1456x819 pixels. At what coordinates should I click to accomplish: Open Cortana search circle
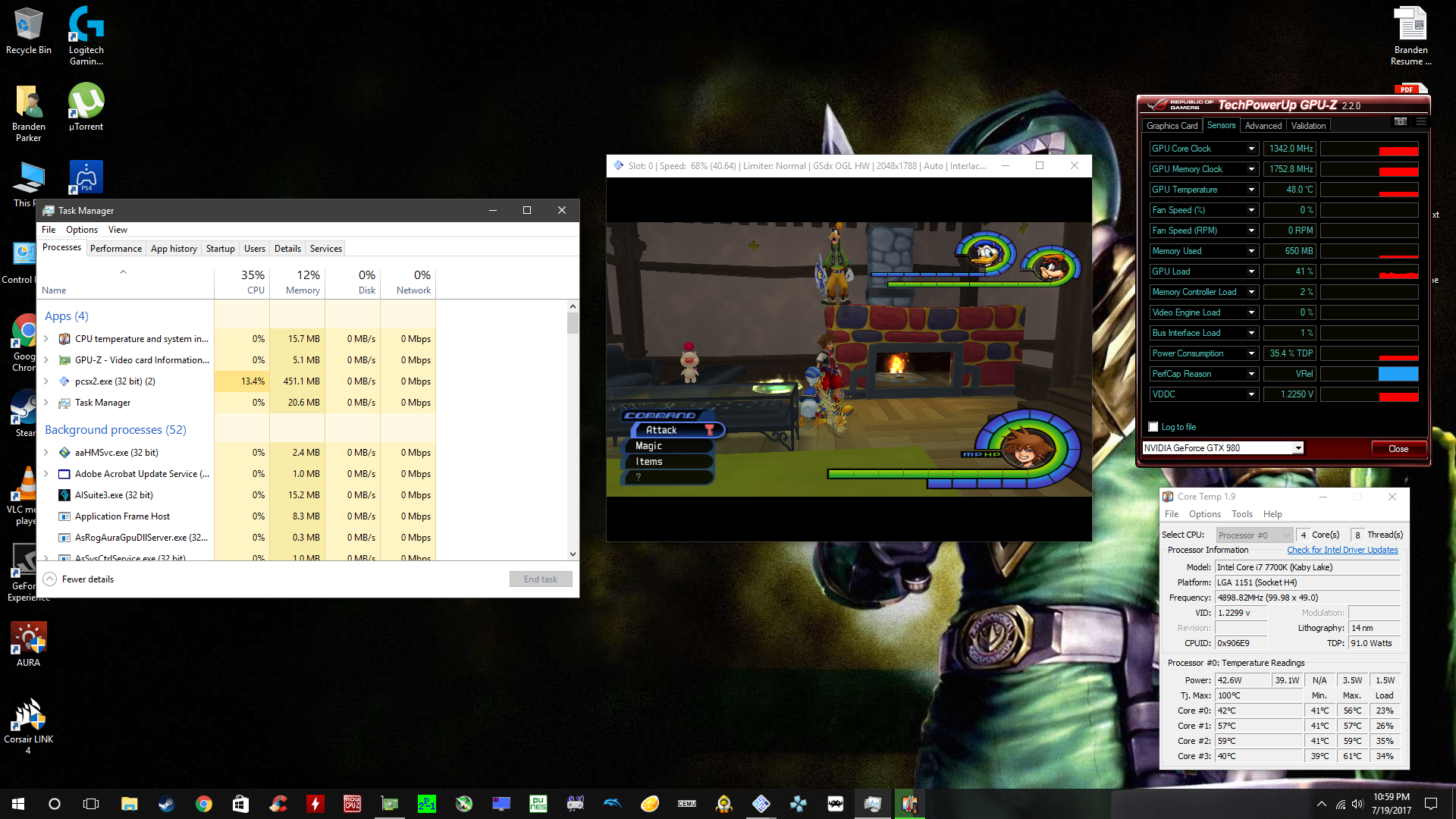[55, 804]
